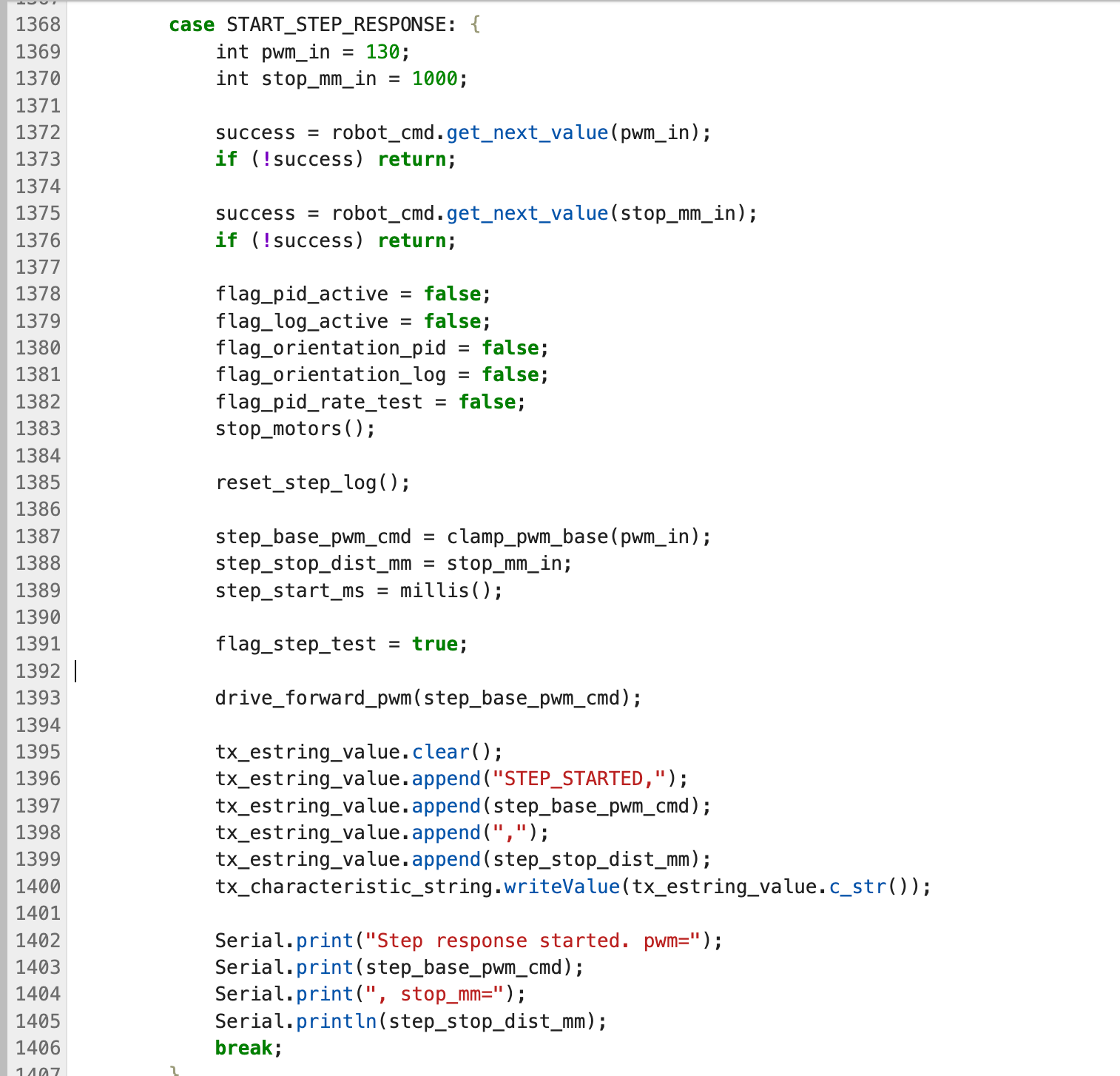The width and height of the screenshot is (1120, 1076).
Task: Click get_next_value on line 1372
Action: point(527,132)
